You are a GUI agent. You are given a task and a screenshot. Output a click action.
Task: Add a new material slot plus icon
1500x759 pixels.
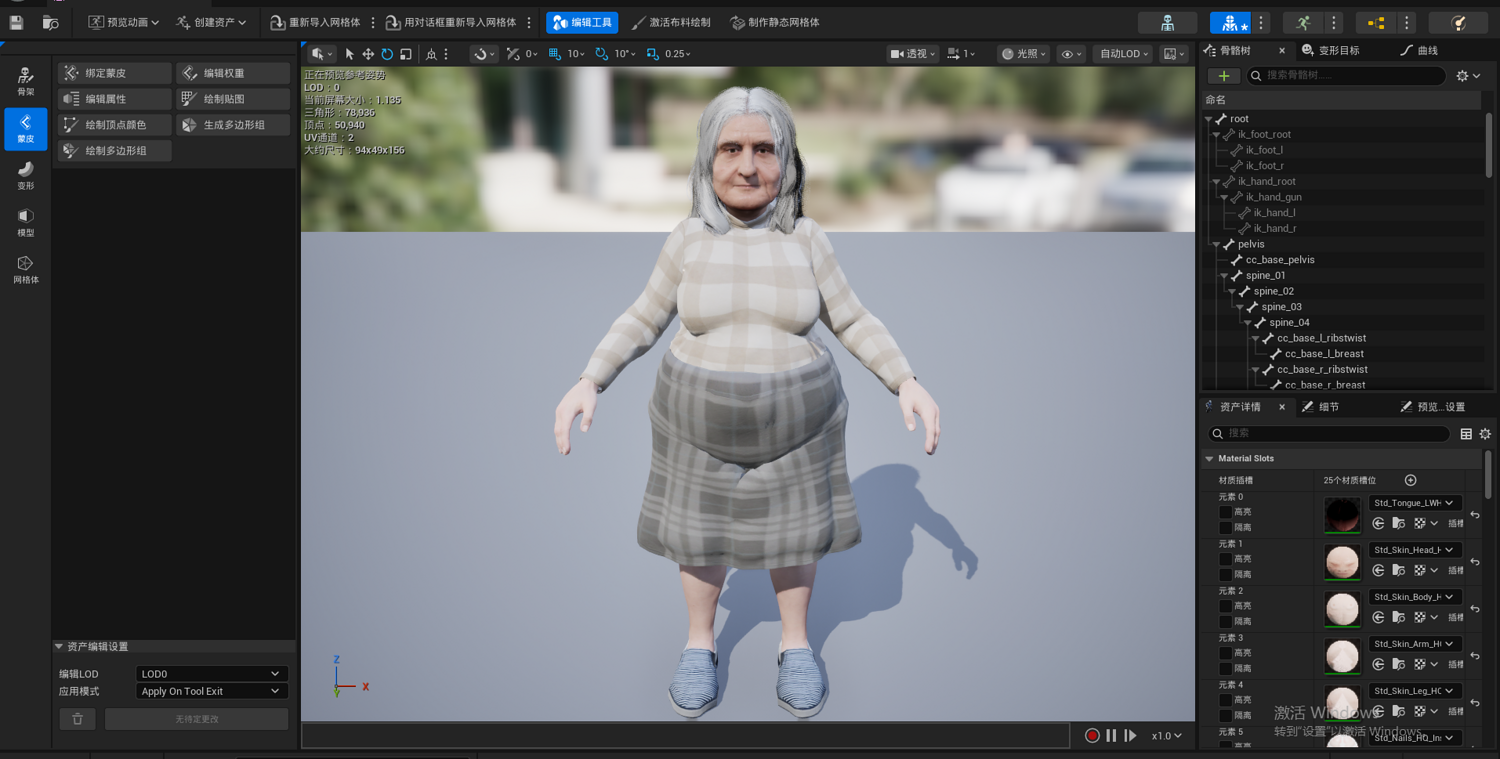click(1410, 480)
